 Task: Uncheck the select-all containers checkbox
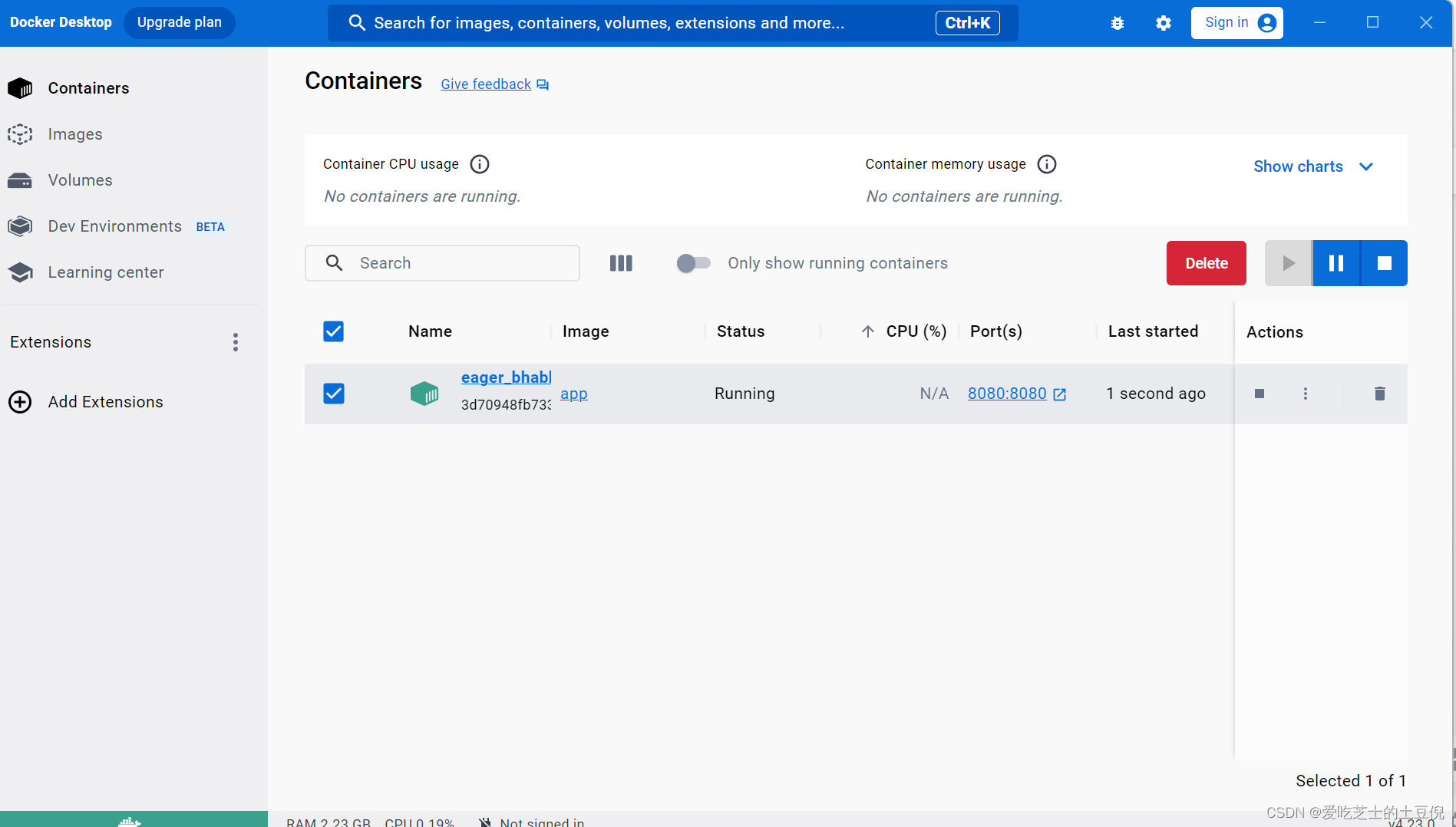(333, 331)
